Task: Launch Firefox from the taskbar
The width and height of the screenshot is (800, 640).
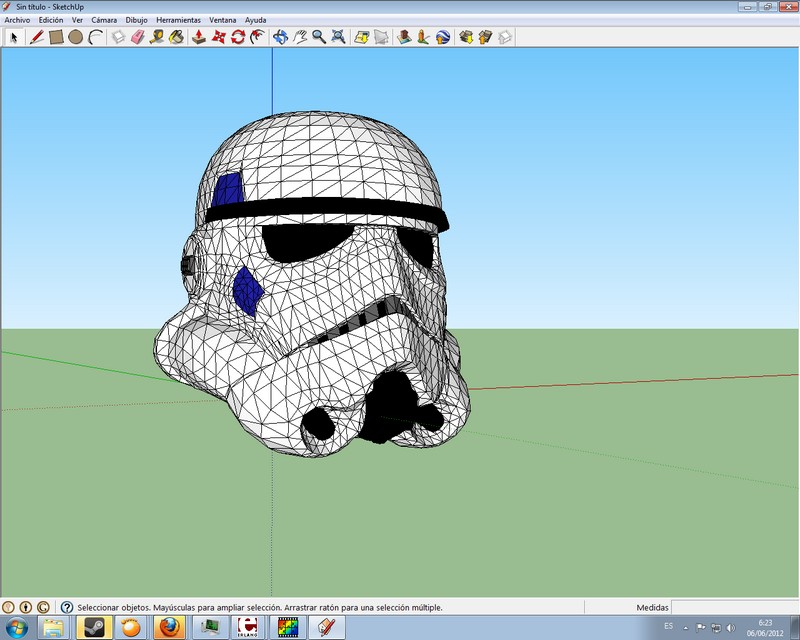Action: [170, 627]
